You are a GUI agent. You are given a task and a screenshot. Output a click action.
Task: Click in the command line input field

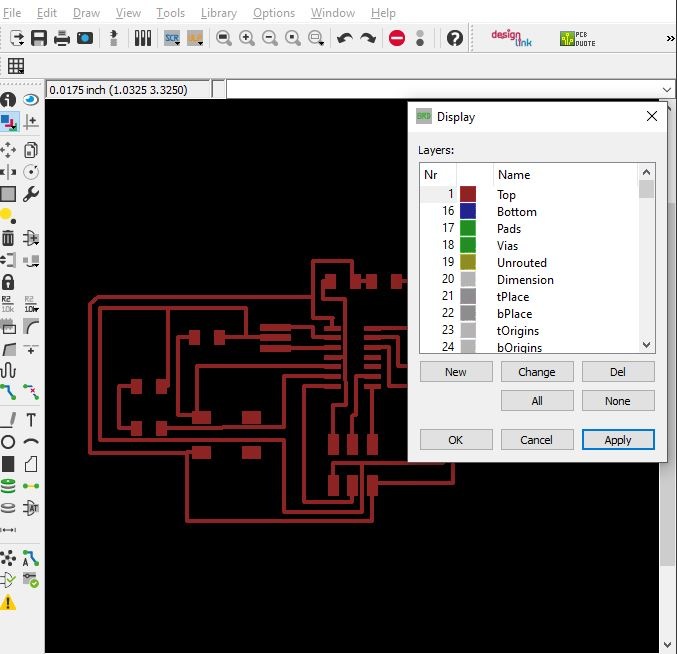[x=444, y=90]
